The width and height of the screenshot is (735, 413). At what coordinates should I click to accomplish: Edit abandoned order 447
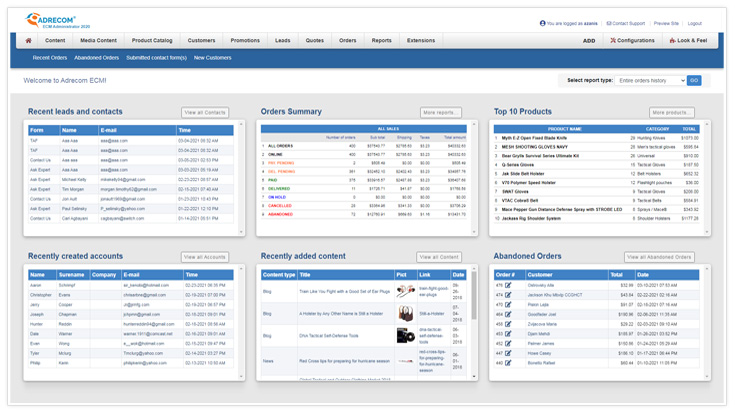click(x=508, y=353)
